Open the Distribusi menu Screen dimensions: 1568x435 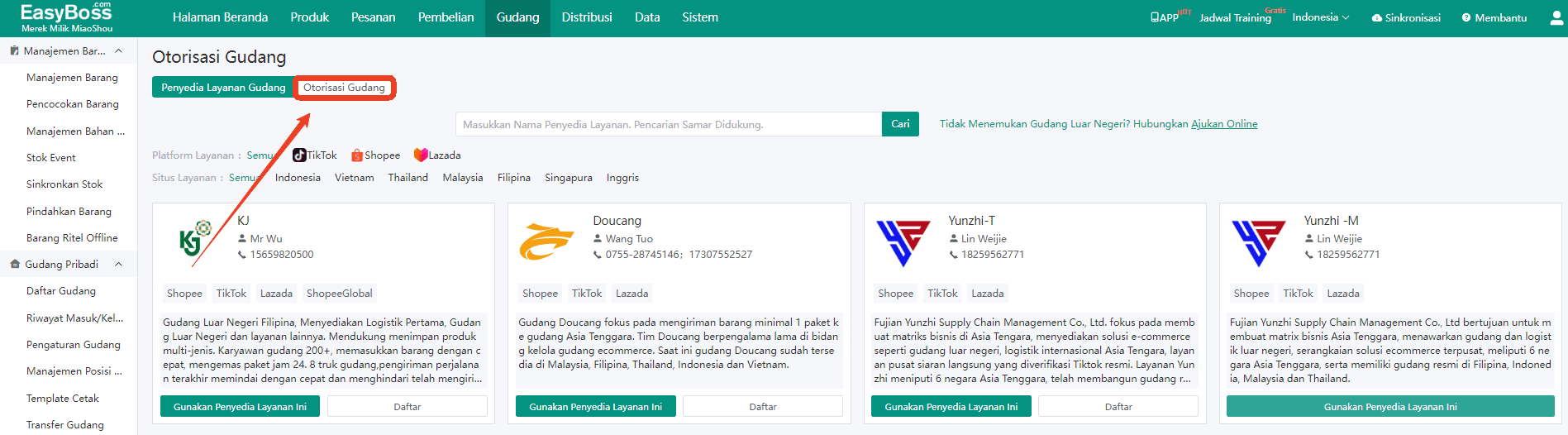[x=587, y=17]
